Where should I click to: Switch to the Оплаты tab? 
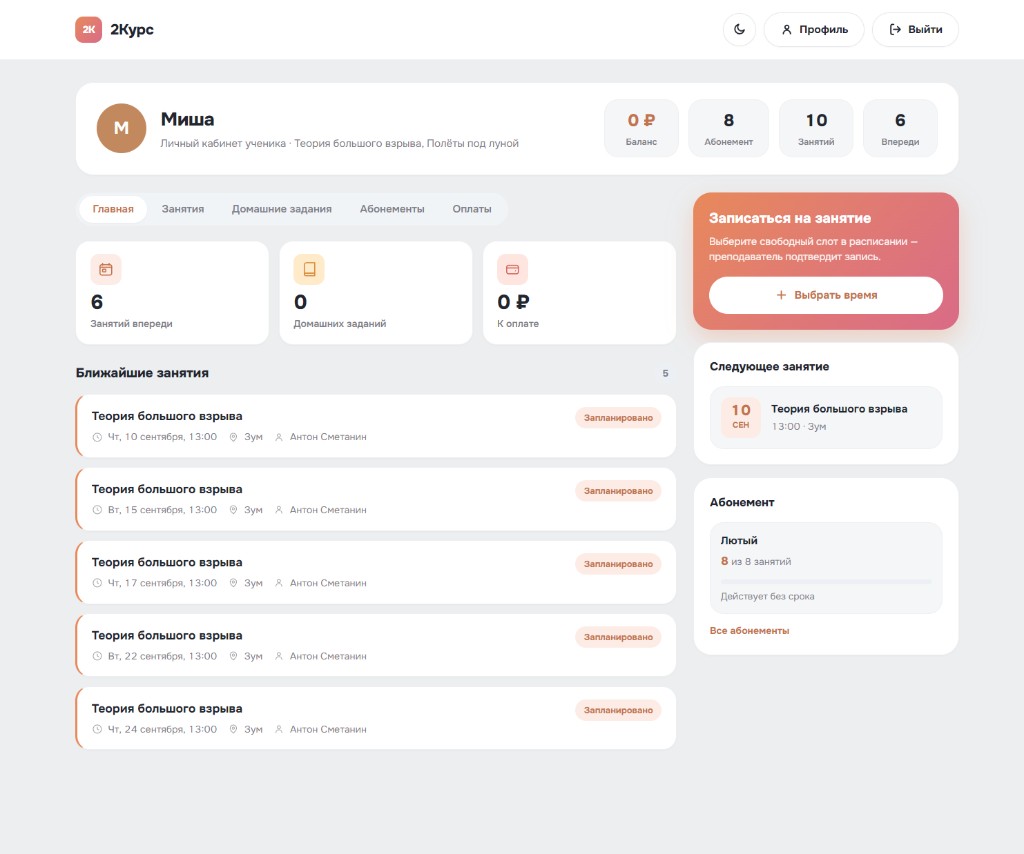click(472, 209)
